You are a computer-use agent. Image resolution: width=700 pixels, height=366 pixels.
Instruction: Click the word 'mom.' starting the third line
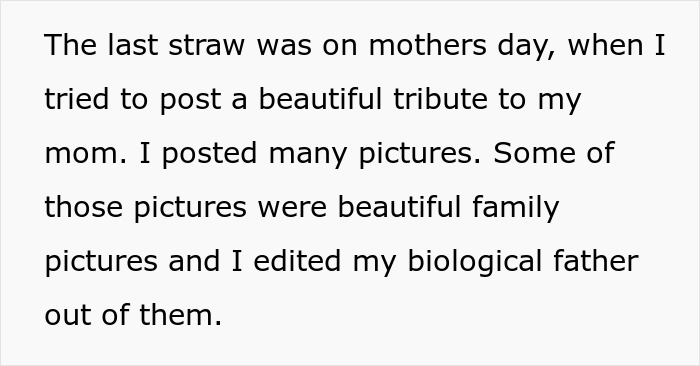point(86,156)
